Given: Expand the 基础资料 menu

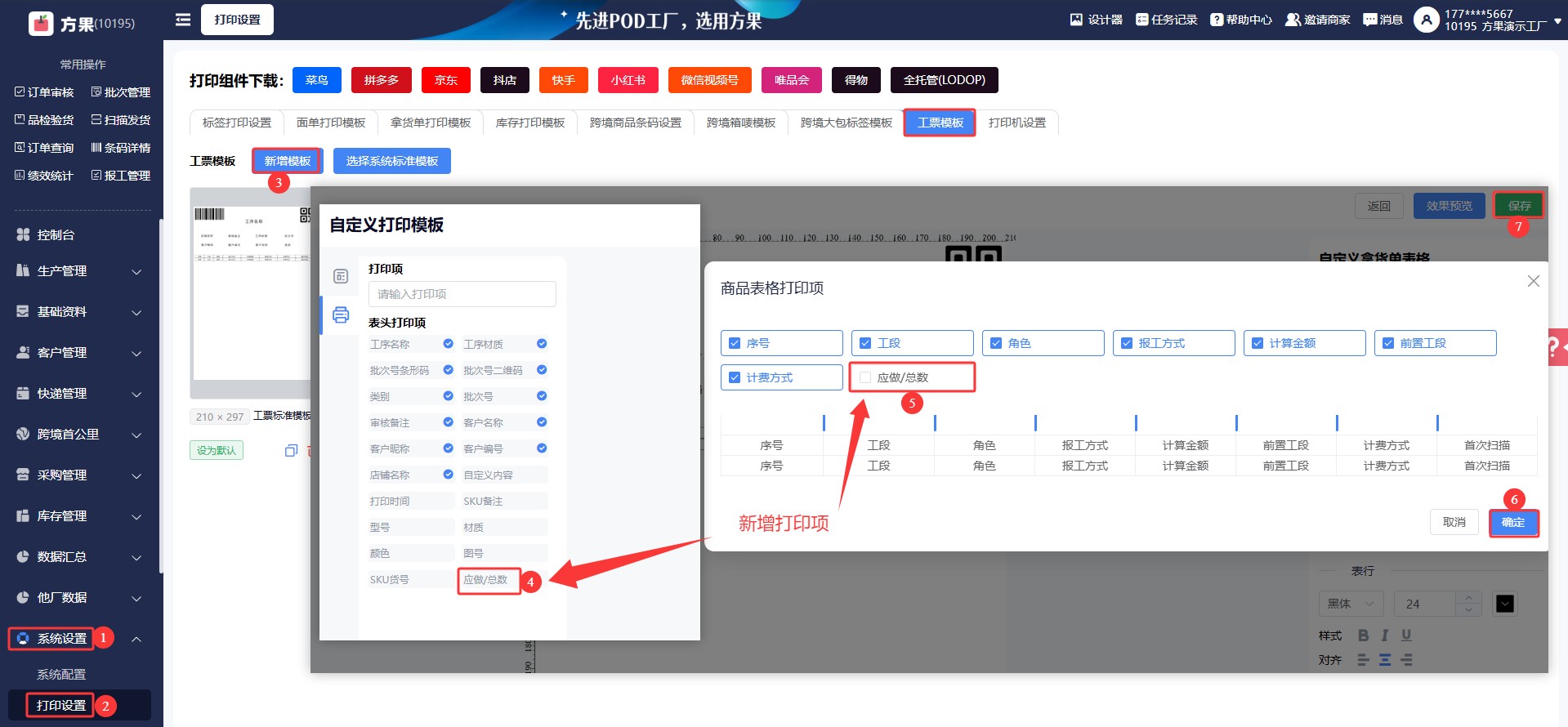Looking at the screenshot, I should pyautogui.click(x=79, y=312).
